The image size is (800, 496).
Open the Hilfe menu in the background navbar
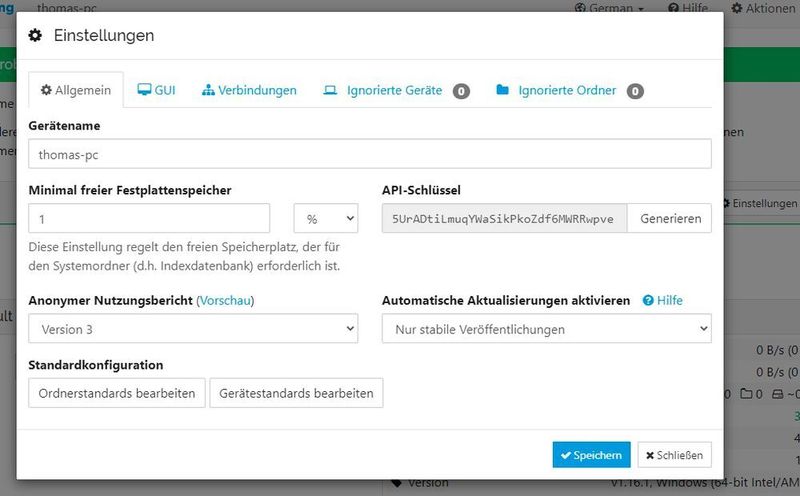point(688,8)
